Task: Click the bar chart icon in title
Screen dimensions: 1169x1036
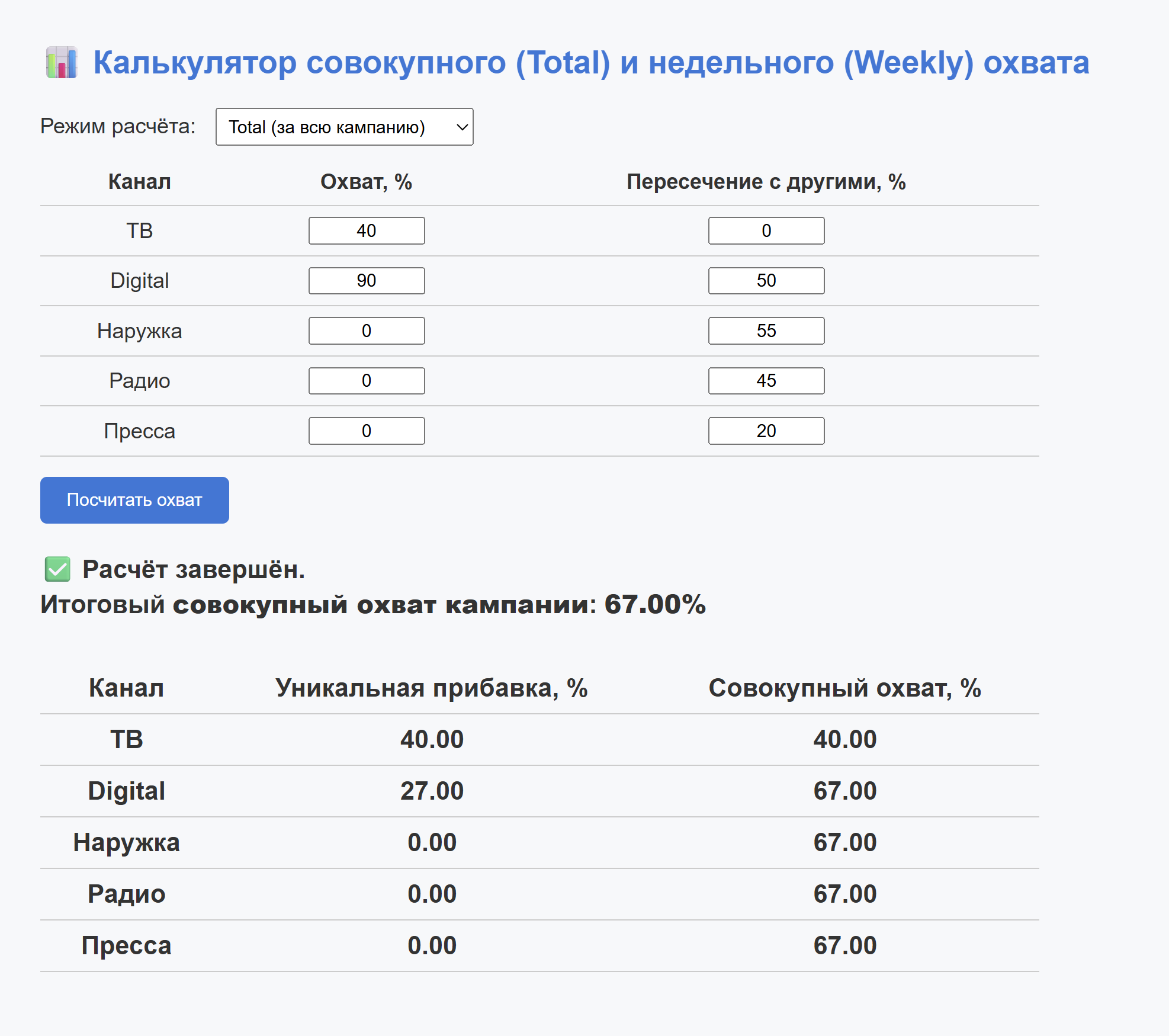Action: coord(62,63)
